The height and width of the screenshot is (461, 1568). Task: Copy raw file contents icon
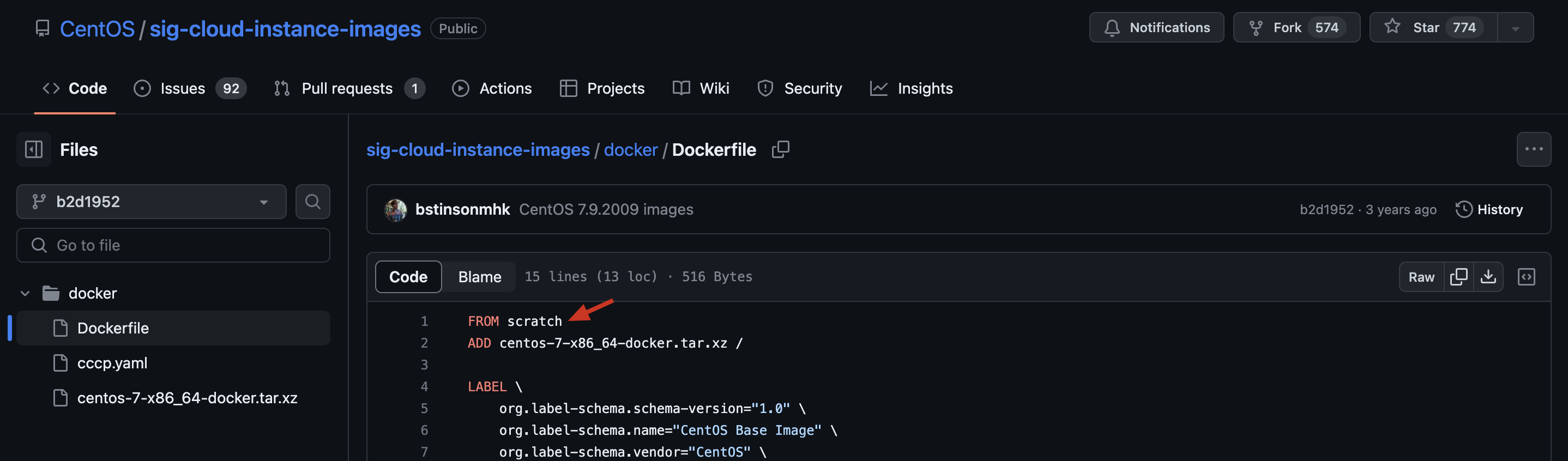(x=1458, y=277)
